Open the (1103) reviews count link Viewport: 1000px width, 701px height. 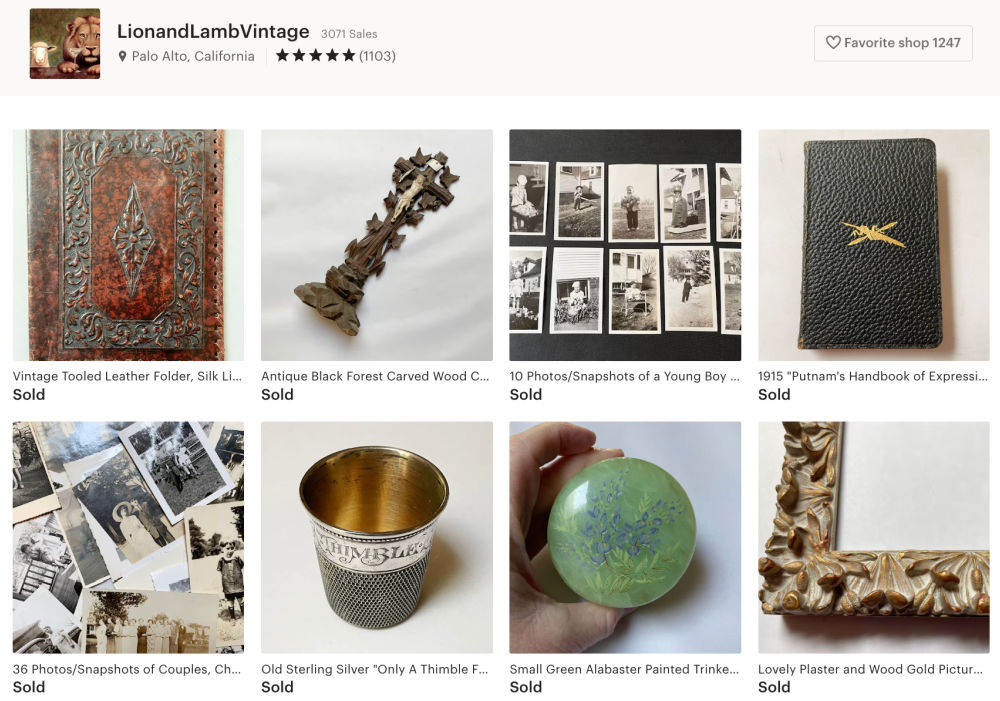377,56
